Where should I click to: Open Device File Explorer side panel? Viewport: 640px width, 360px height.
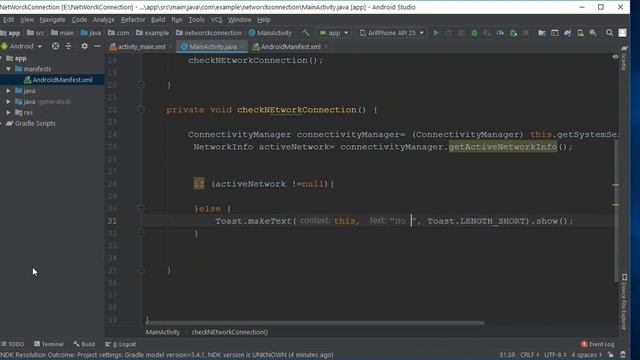624,301
